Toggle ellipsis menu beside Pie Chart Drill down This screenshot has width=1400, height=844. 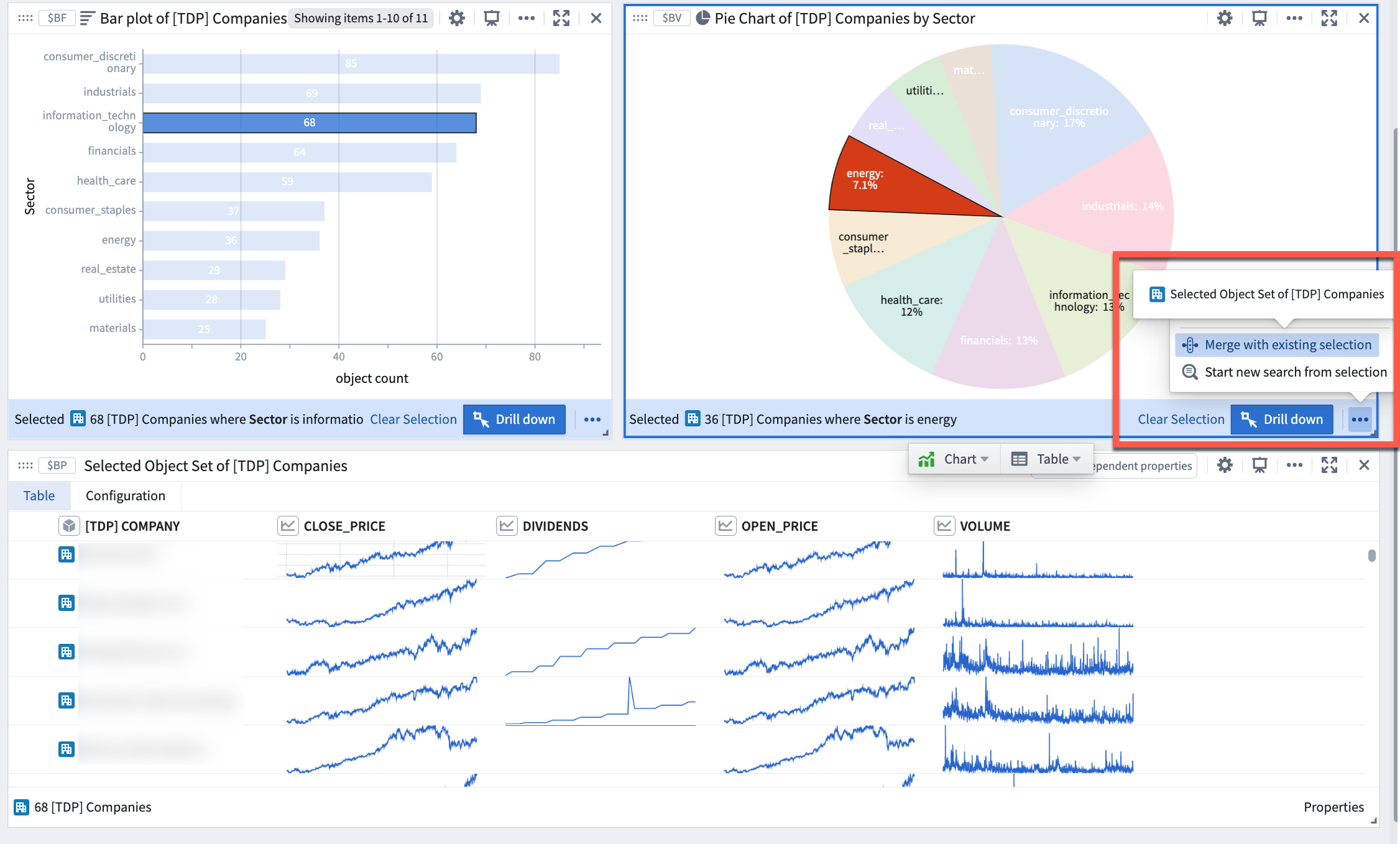(x=1360, y=420)
